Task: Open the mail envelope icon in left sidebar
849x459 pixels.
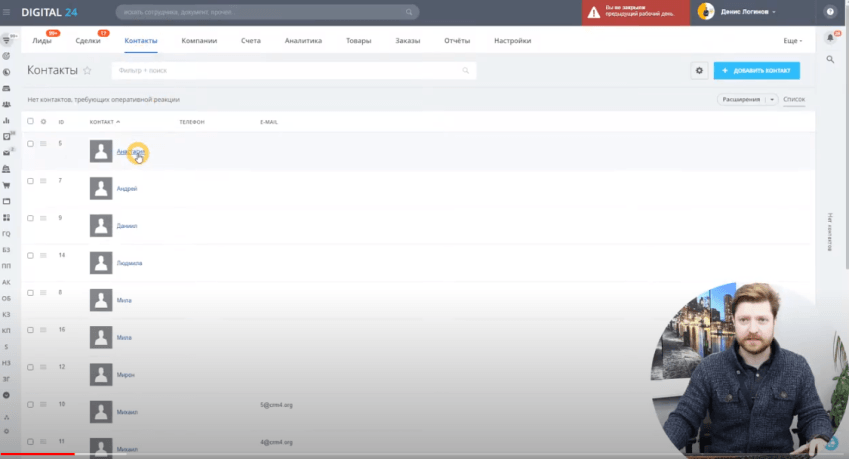Action: click(x=6, y=153)
